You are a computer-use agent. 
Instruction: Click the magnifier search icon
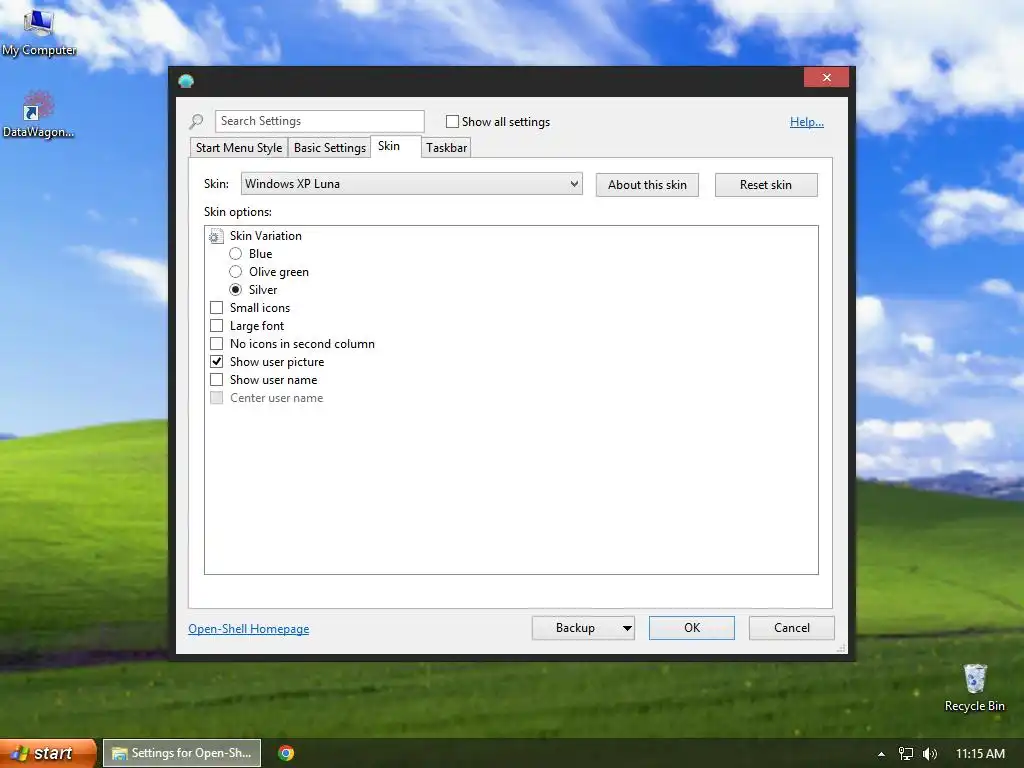[196, 121]
